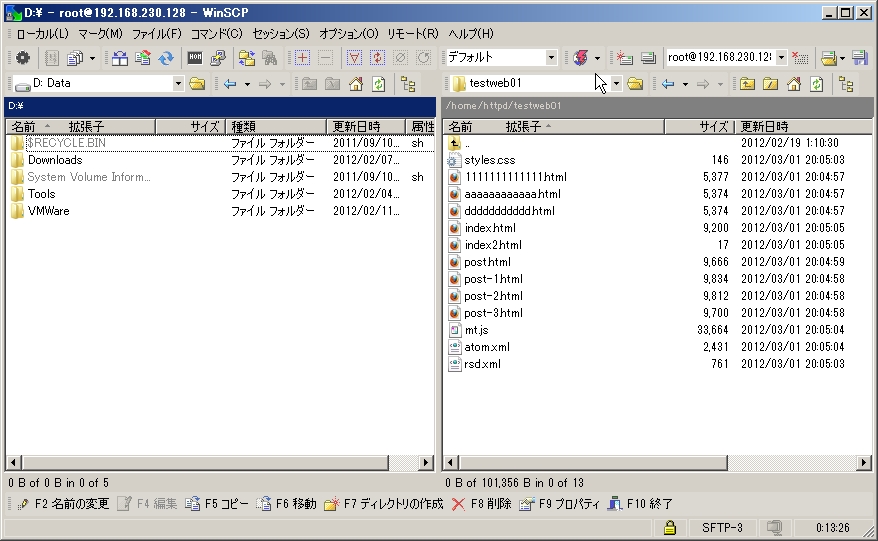Click the Synchronize Browsing folders icon

click(x=246, y=57)
